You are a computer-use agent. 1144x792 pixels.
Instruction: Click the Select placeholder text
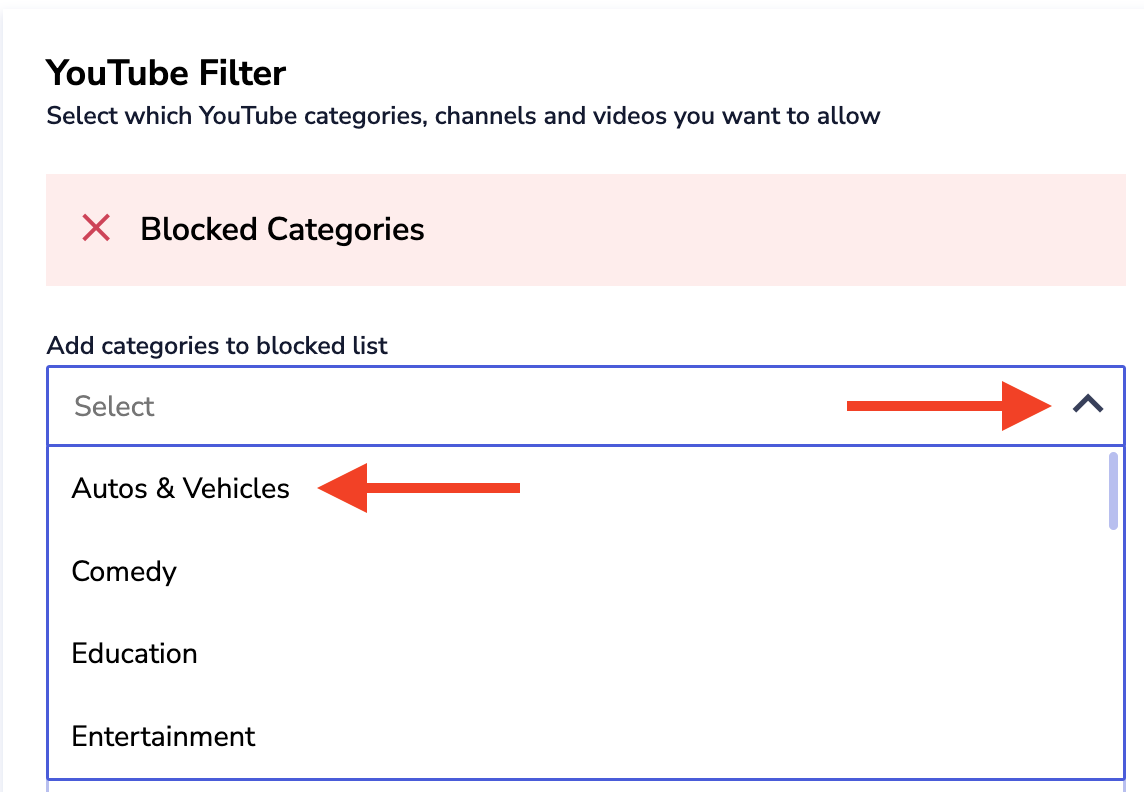click(x=114, y=406)
